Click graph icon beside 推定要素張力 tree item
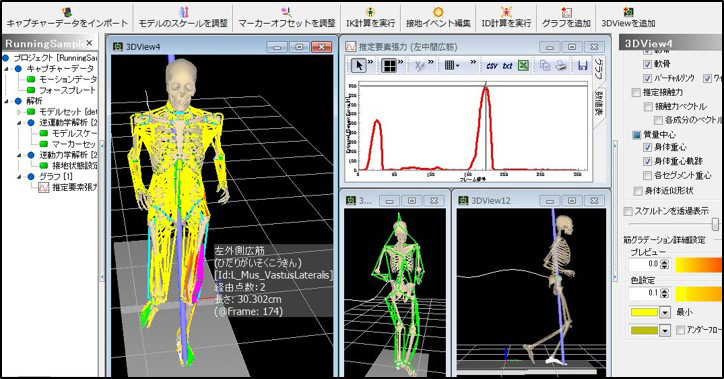The width and height of the screenshot is (724, 379). point(43,187)
